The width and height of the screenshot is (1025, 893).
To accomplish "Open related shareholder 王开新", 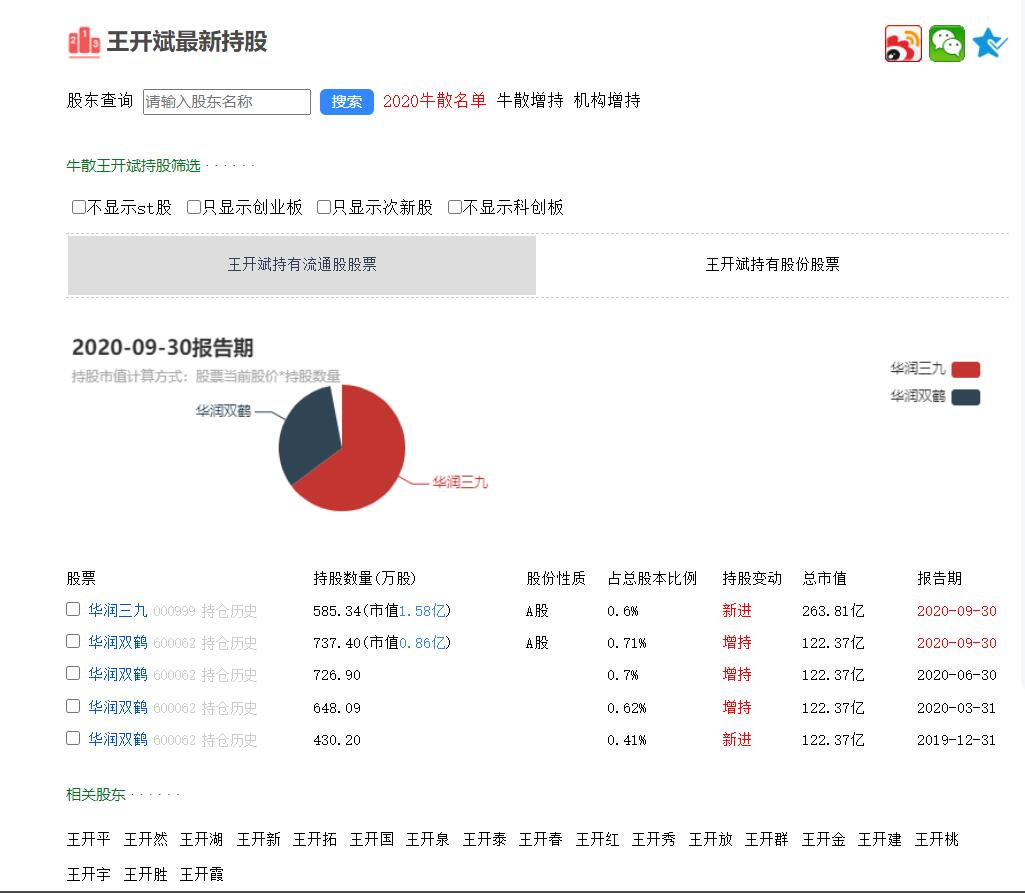I will coord(258,839).
